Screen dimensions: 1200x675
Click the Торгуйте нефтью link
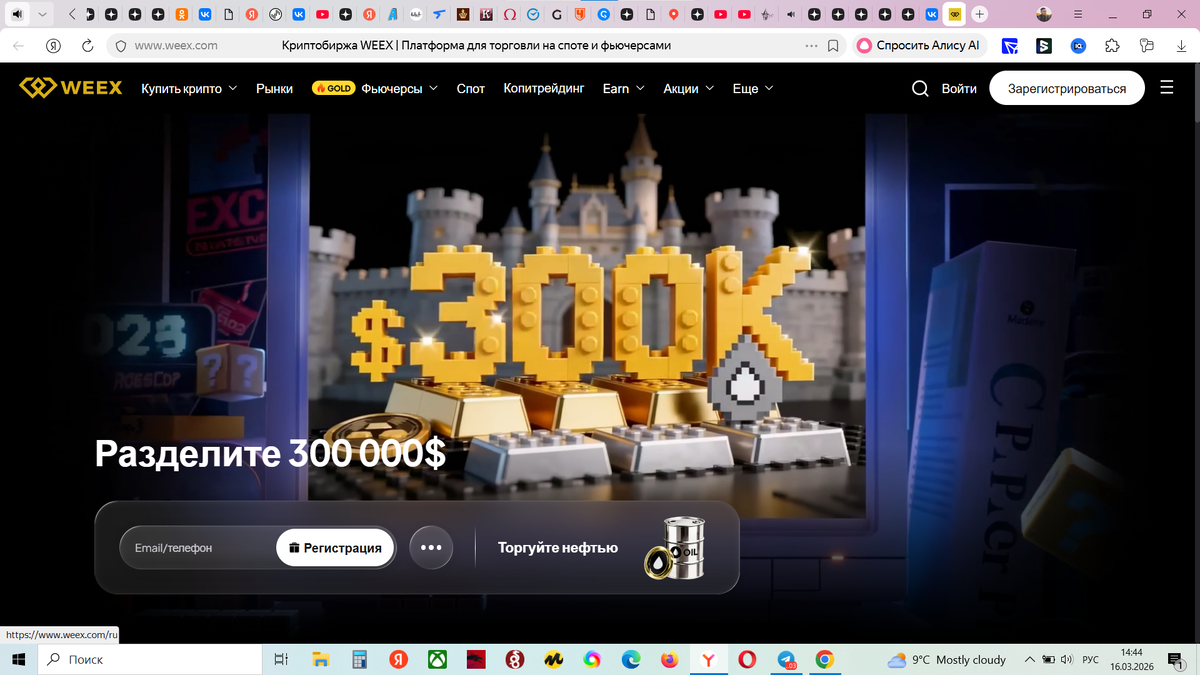click(558, 547)
